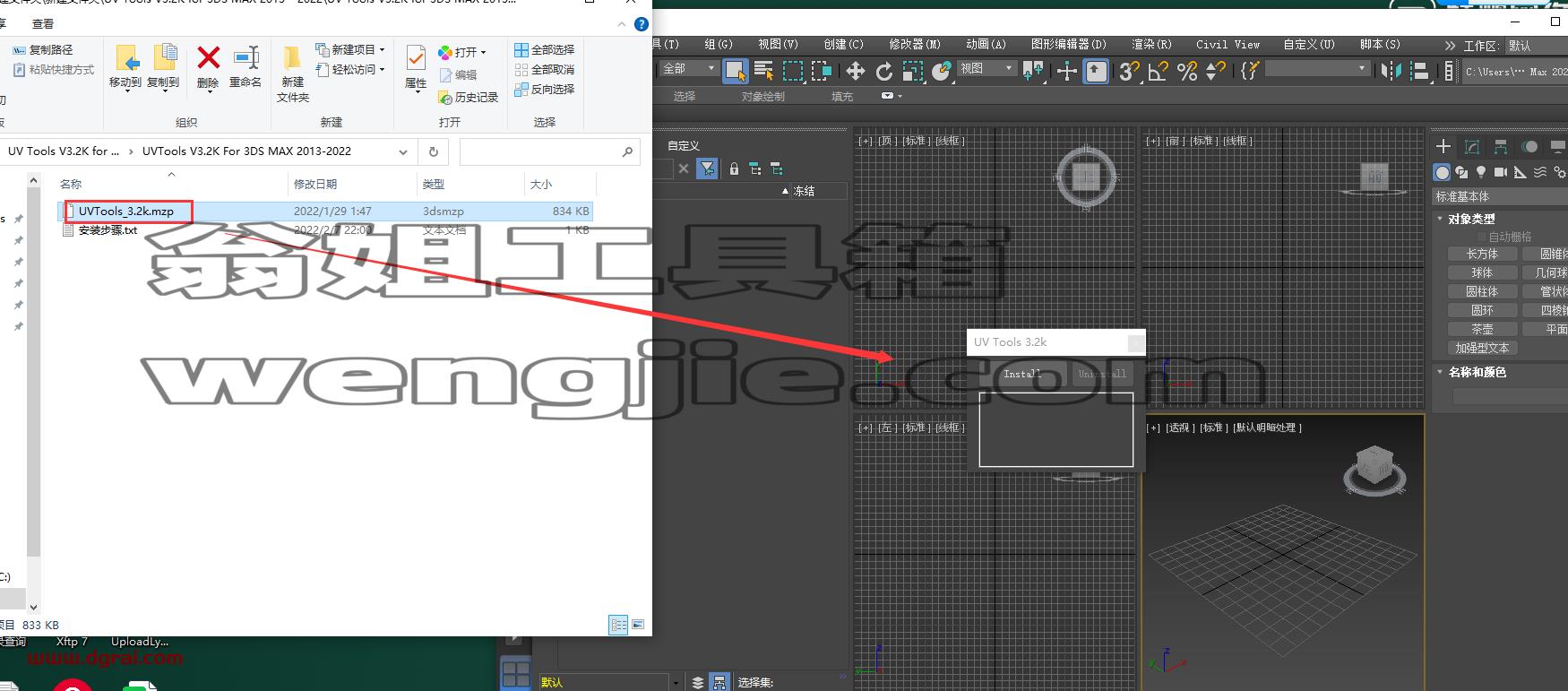Click 全部选择 select all in Explorer

pos(545,49)
